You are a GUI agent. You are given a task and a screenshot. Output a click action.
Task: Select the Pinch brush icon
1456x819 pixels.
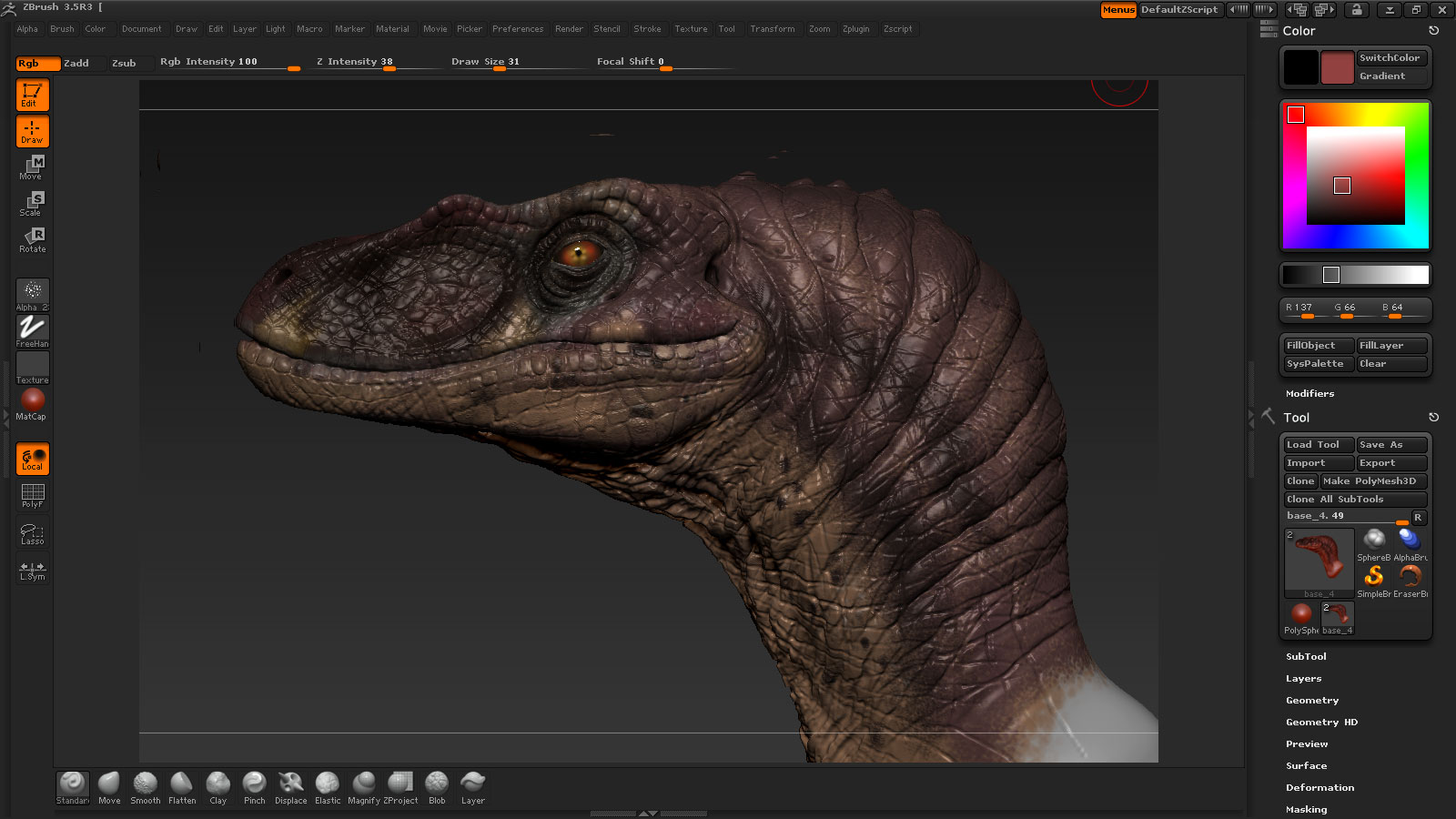pyautogui.click(x=254, y=784)
